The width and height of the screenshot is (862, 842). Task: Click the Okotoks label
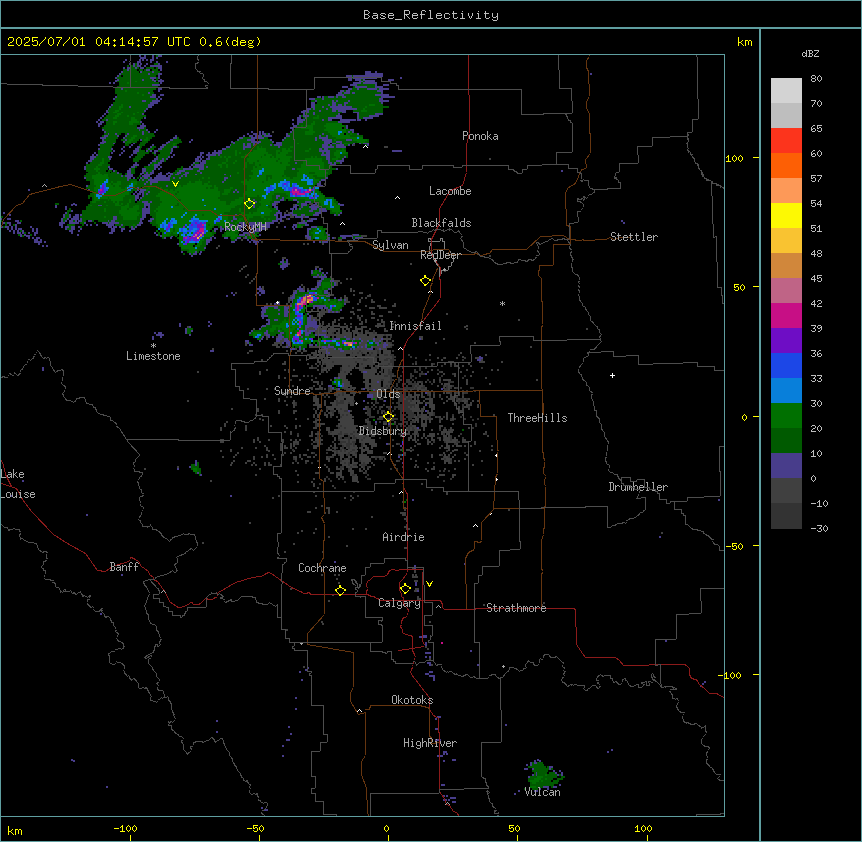pos(412,700)
